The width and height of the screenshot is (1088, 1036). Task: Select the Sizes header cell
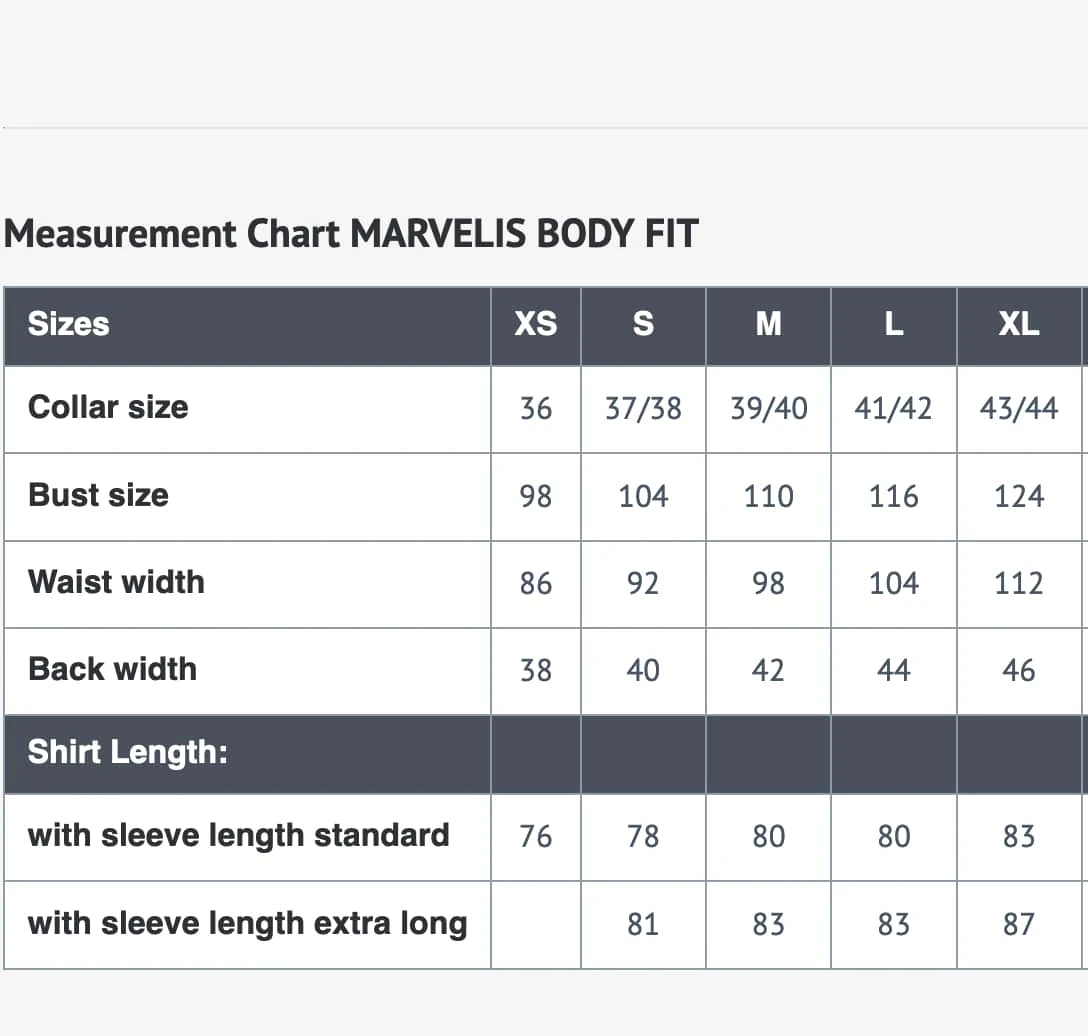[x=68, y=324]
